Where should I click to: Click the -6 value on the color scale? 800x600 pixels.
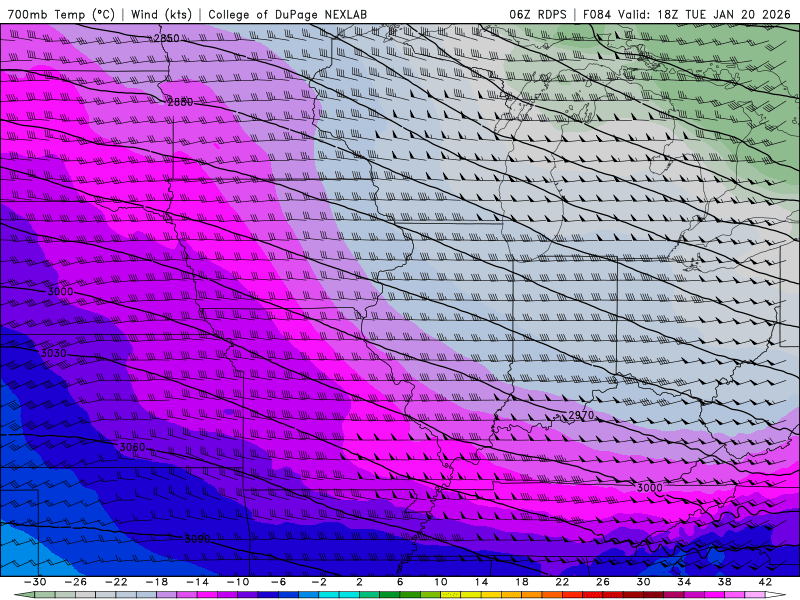pos(279,582)
